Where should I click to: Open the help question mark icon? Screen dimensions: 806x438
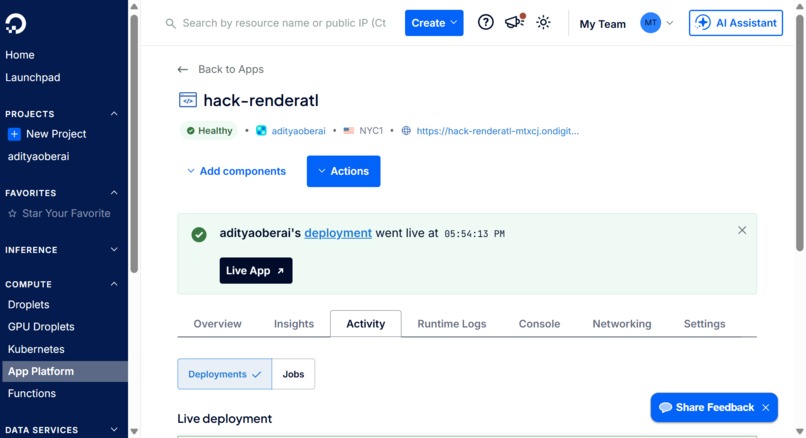(x=485, y=22)
